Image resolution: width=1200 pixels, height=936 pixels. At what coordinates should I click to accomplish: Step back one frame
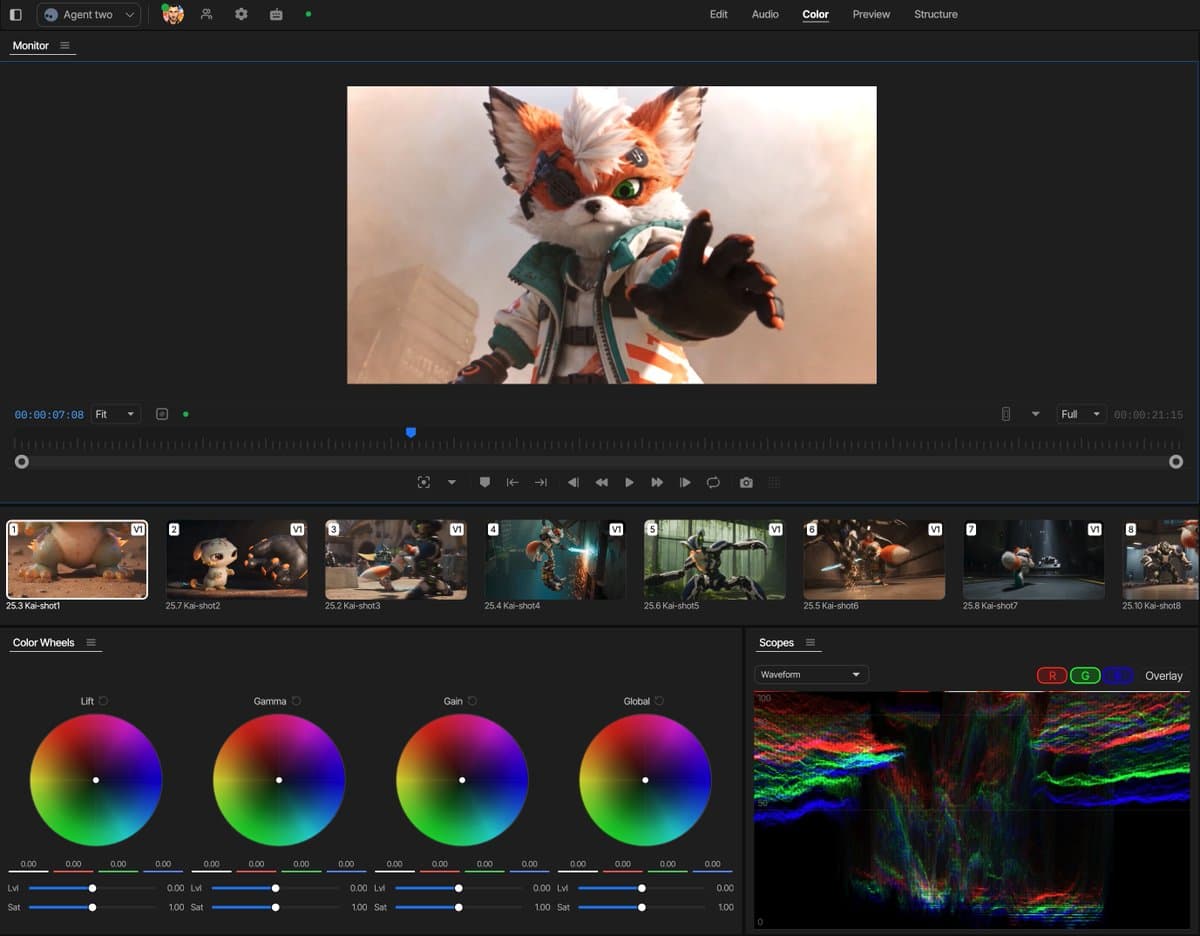(573, 482)
